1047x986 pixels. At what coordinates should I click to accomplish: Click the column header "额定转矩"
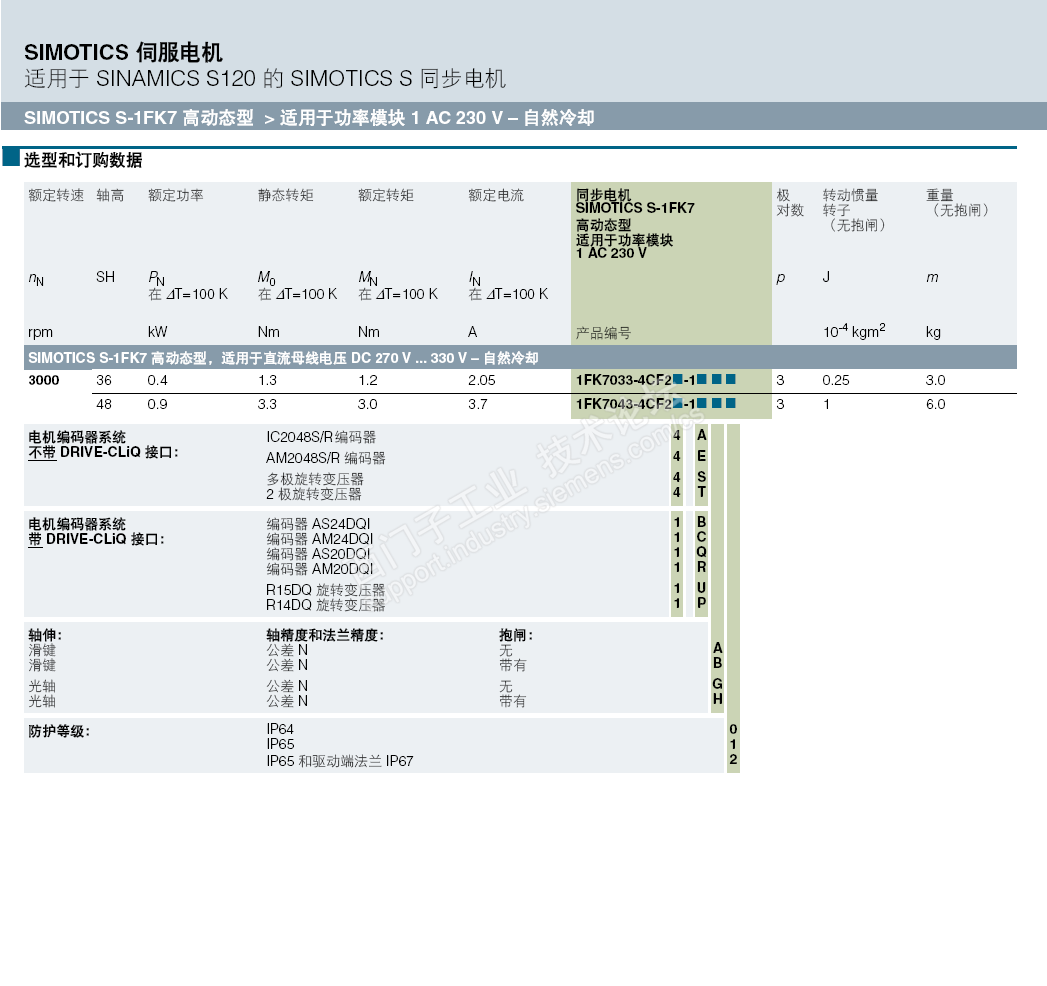click(386, 195)
